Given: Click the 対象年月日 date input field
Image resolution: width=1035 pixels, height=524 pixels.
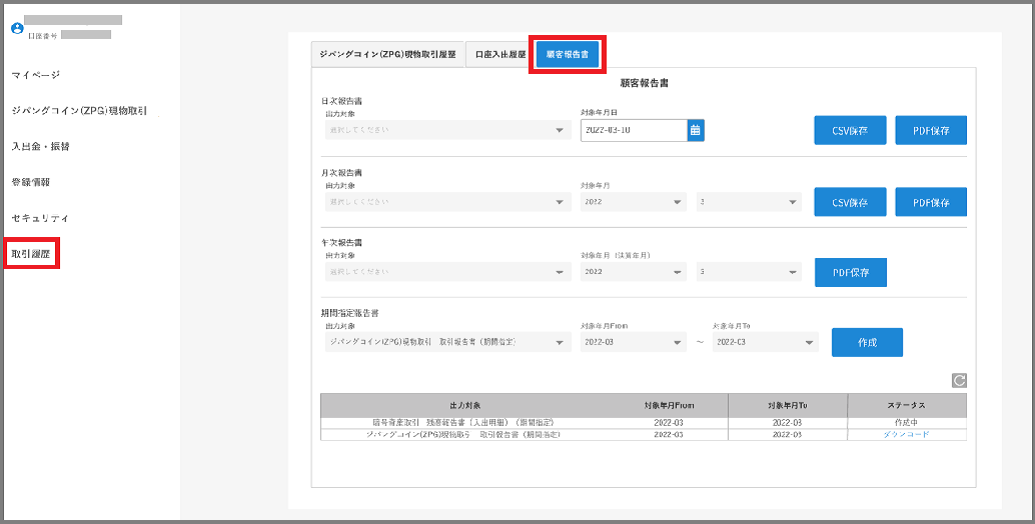Looking at the screenshot, I should tap(633, 130).
